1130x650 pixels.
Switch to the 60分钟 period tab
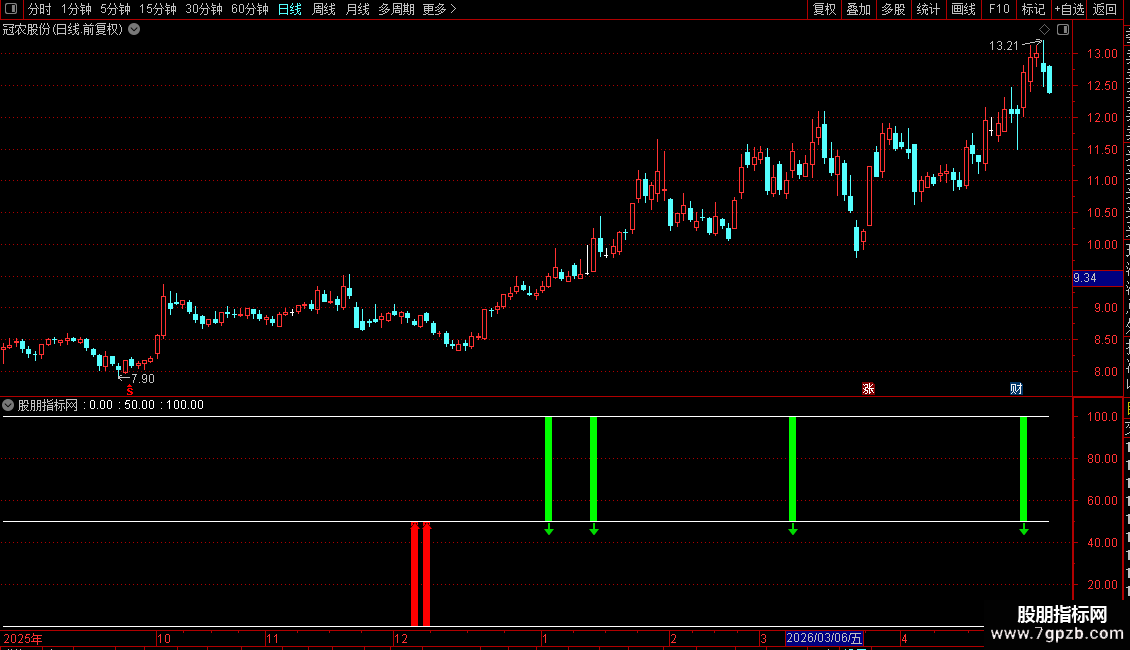249,9
